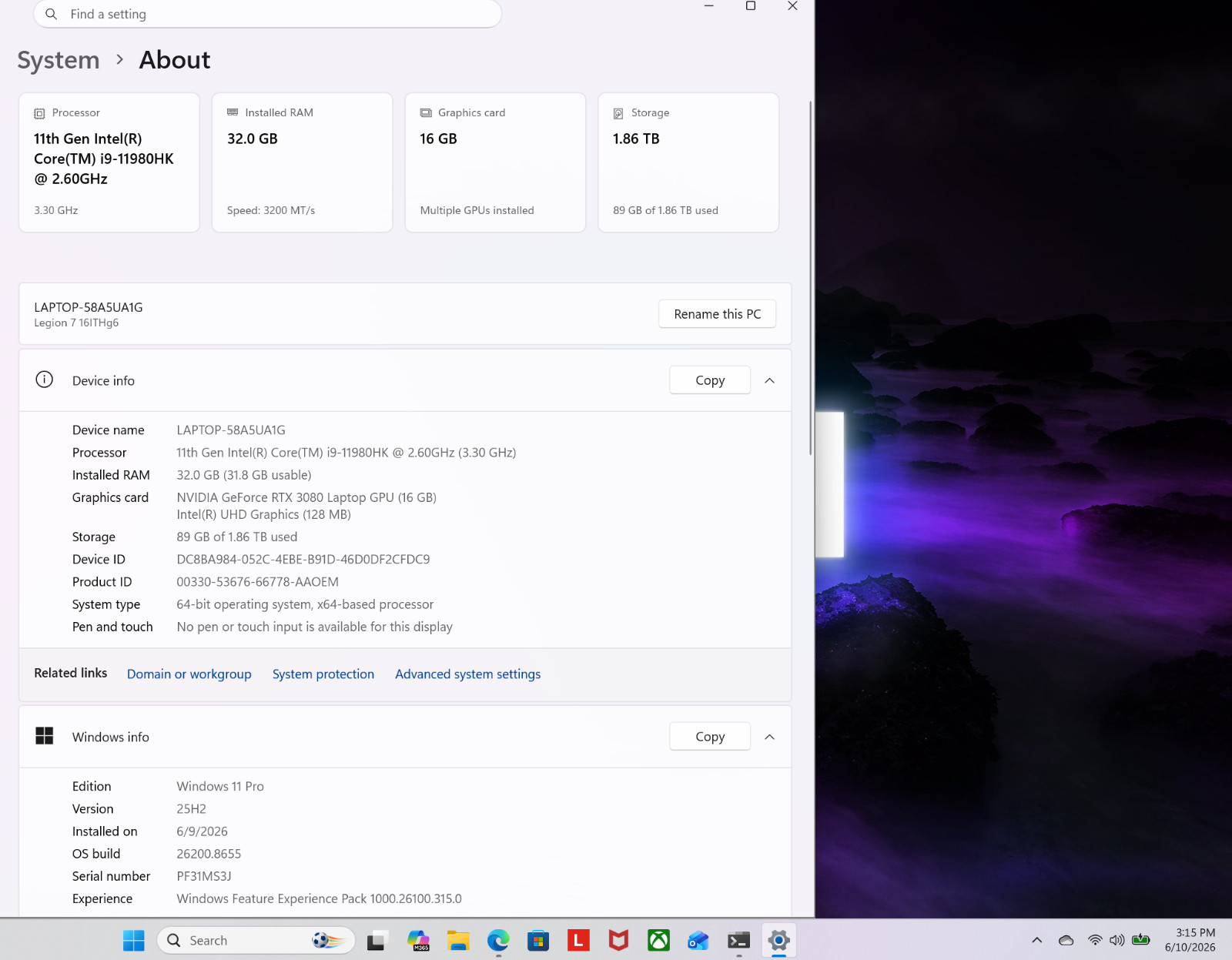Click the OS build value 26200.8655
1232x960 pixels.
click(x=209, y=854)
